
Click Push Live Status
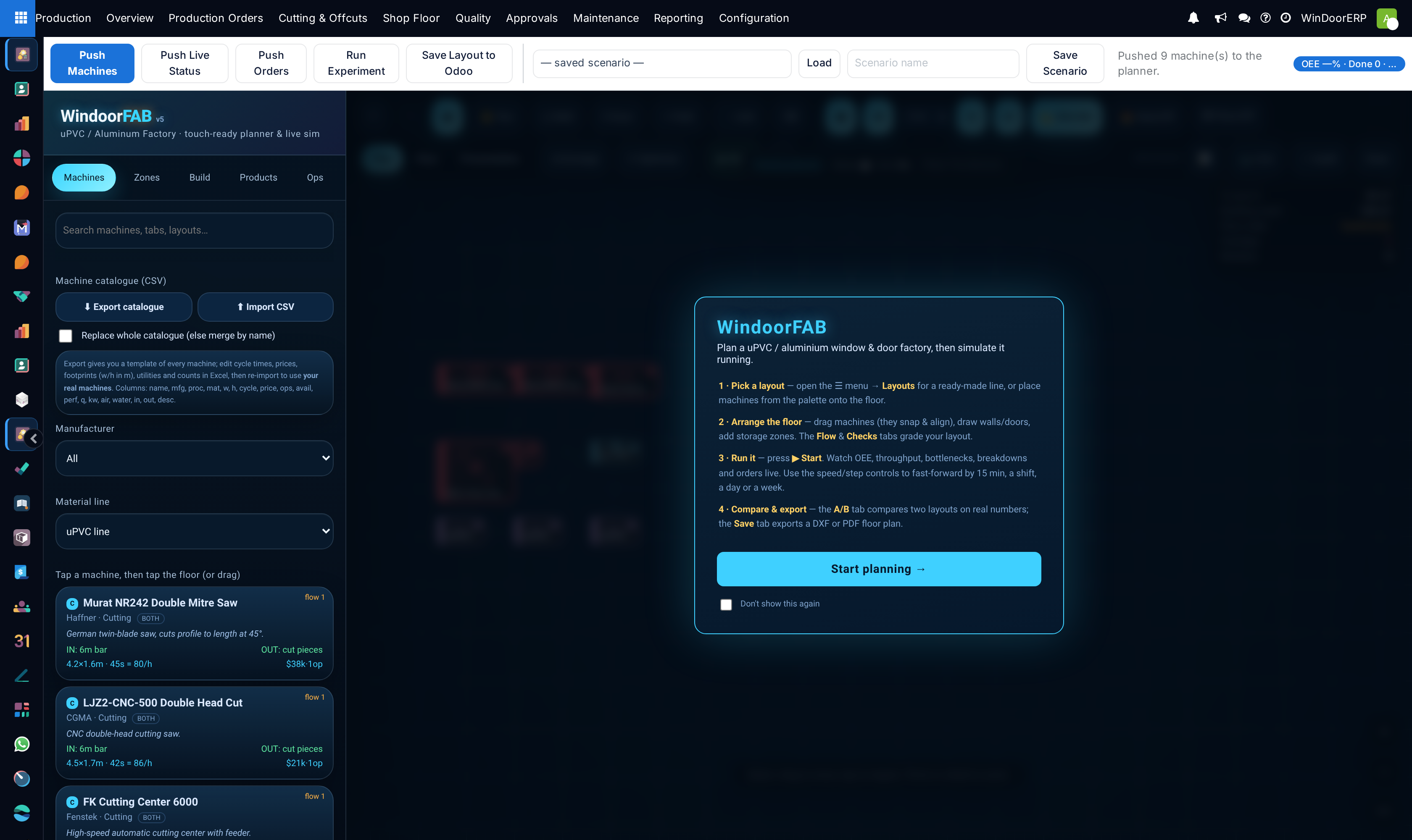[184, 63]
